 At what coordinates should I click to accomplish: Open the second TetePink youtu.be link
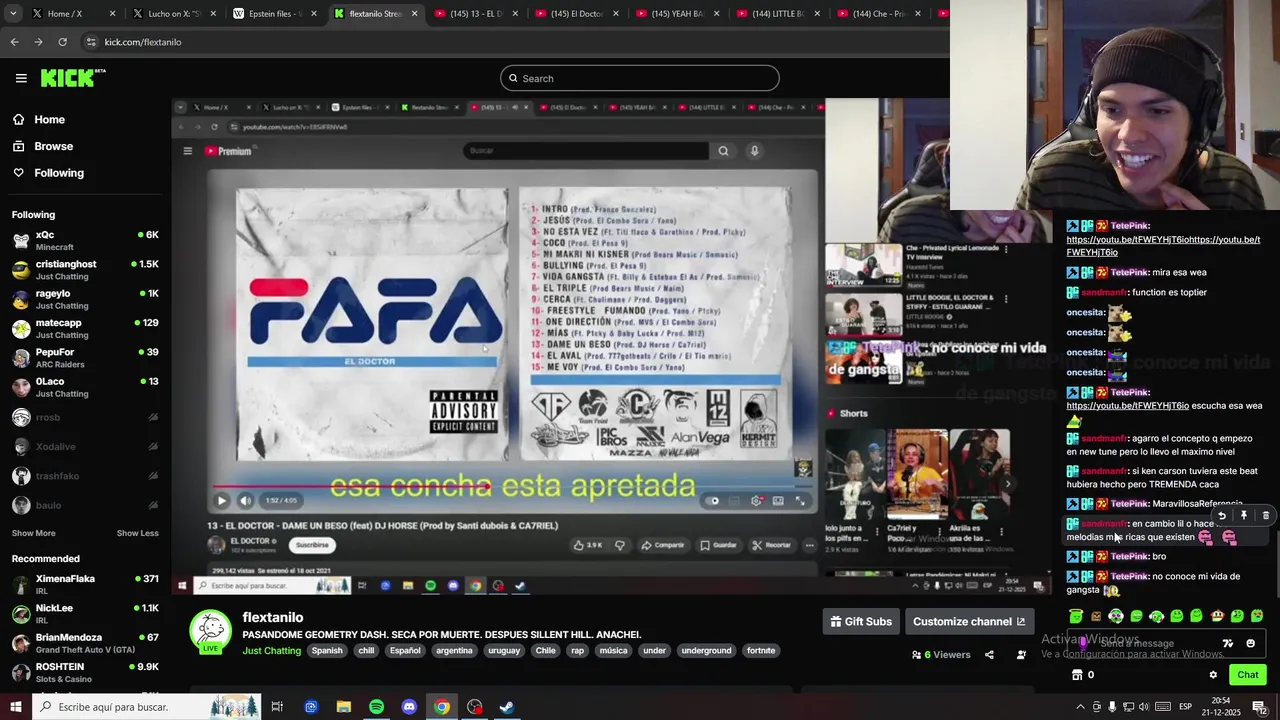pyautogui.click(x=1127, y=406)
